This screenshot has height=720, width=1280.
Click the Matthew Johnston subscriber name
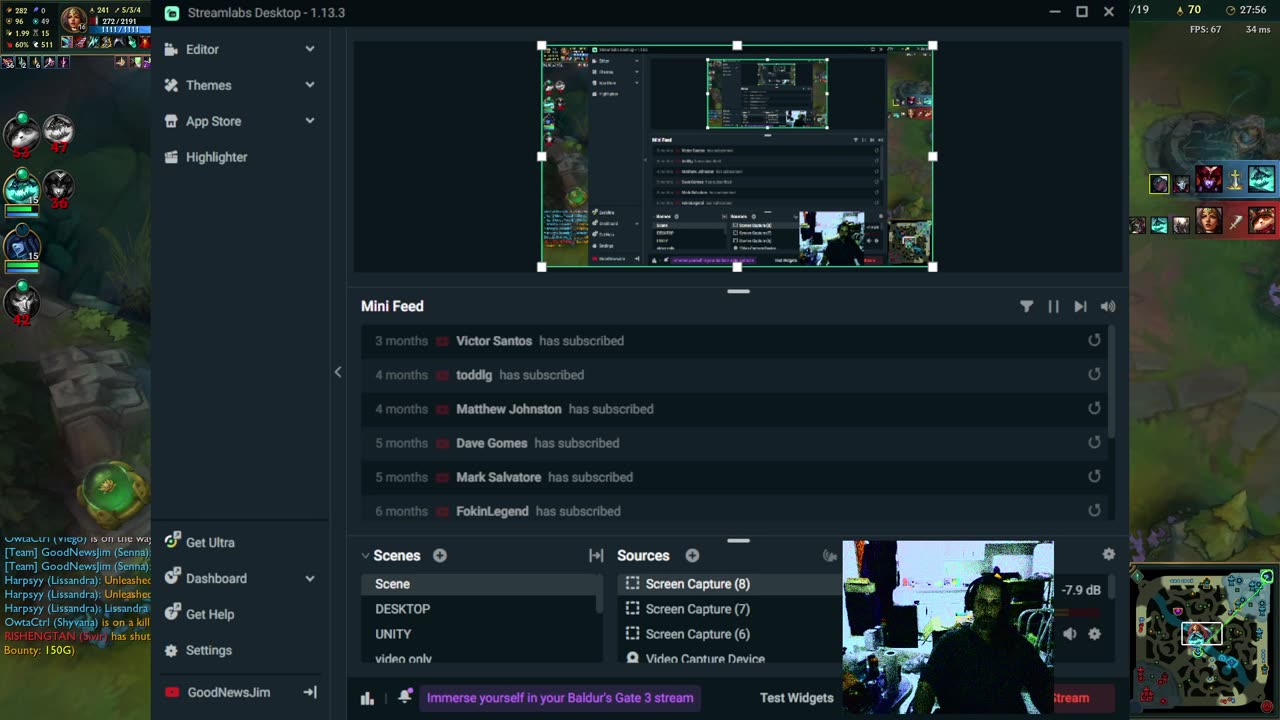tap(508, 409)
